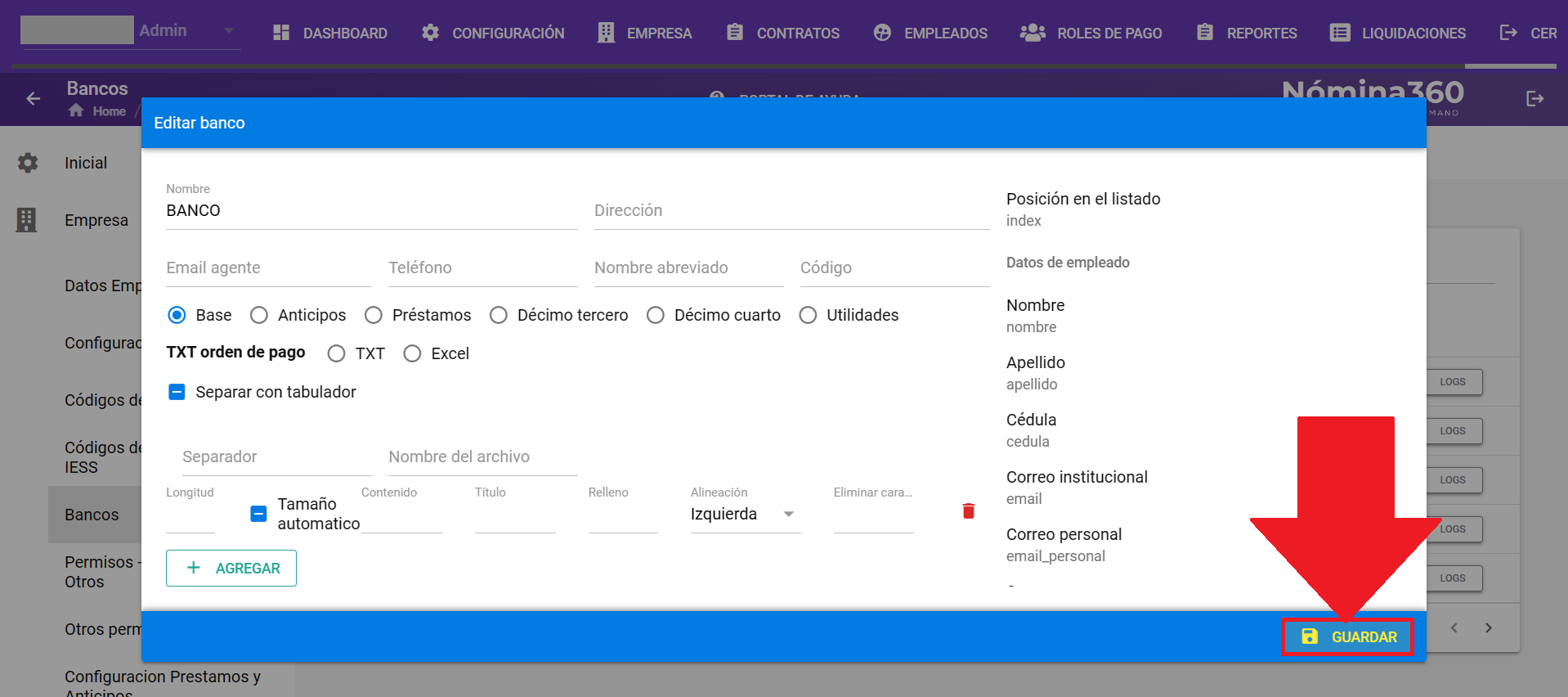Open Contratos menu item
Image resolution: width=1568 pixels, height=697 pixels.
(783, 33)
